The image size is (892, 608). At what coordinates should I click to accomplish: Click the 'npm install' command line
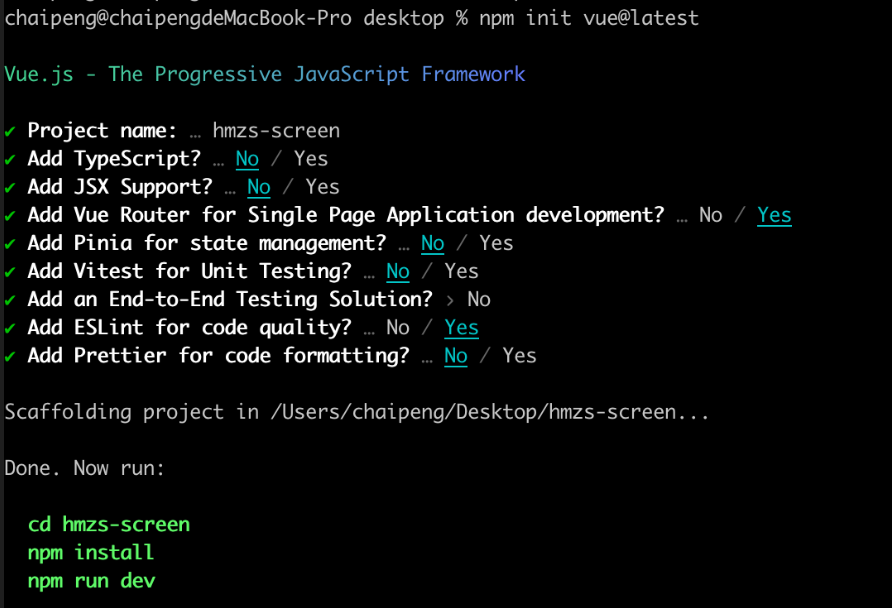(x=91, y=553)
